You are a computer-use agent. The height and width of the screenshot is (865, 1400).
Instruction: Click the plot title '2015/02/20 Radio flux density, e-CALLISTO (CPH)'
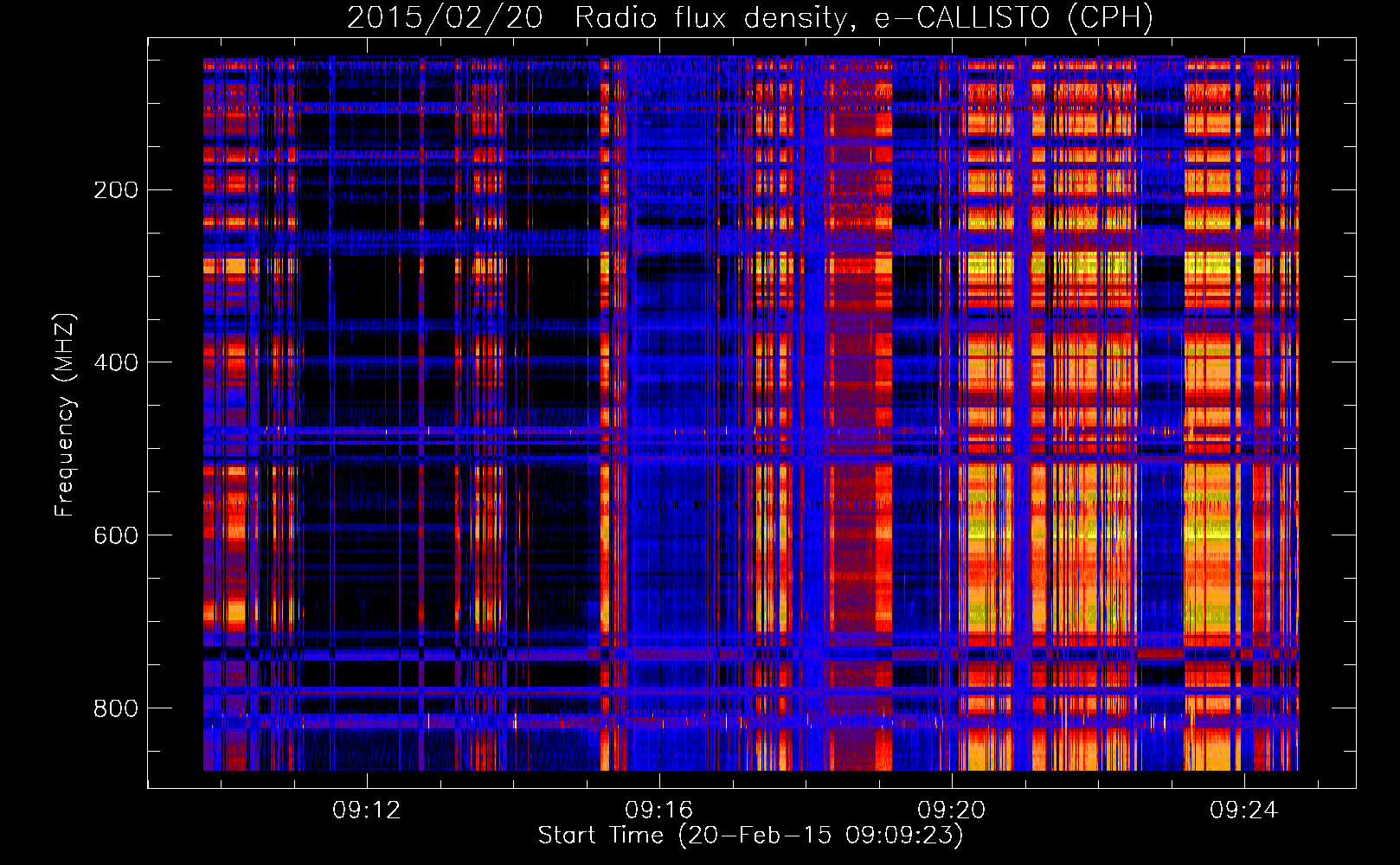point(750,17)
